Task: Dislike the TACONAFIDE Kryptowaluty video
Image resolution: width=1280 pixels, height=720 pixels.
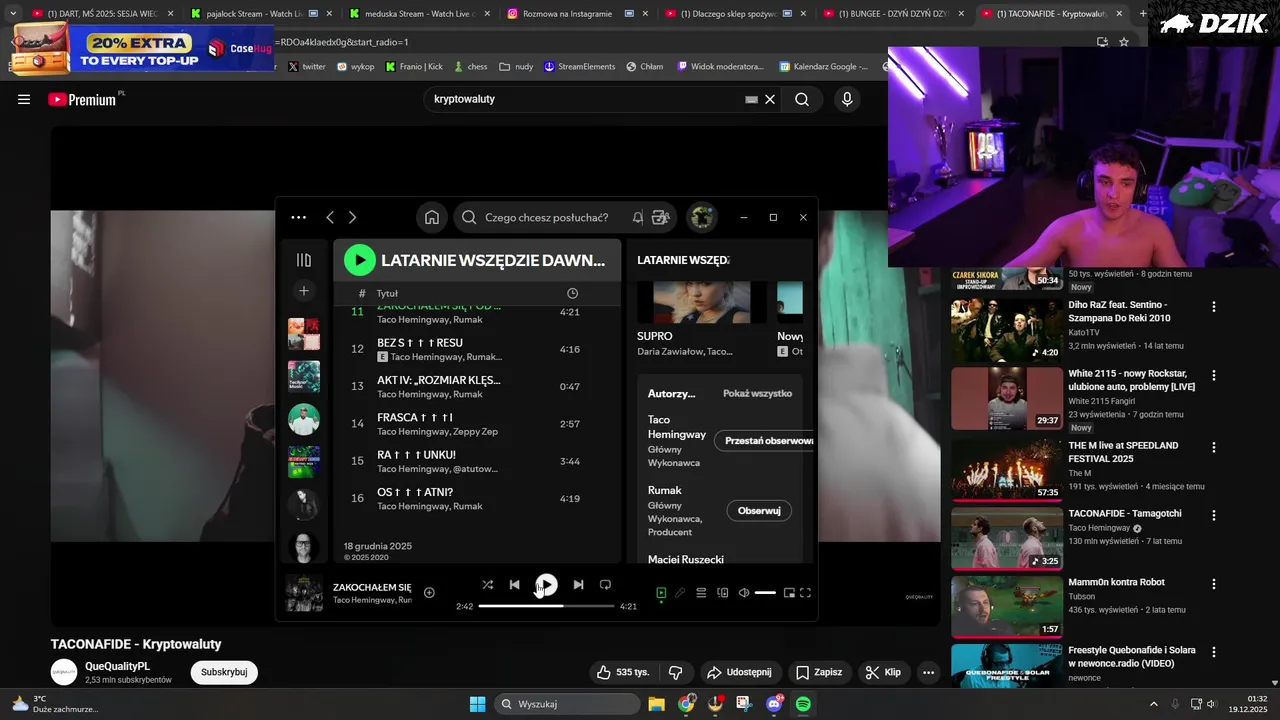Action: click(x=675, y=672)
